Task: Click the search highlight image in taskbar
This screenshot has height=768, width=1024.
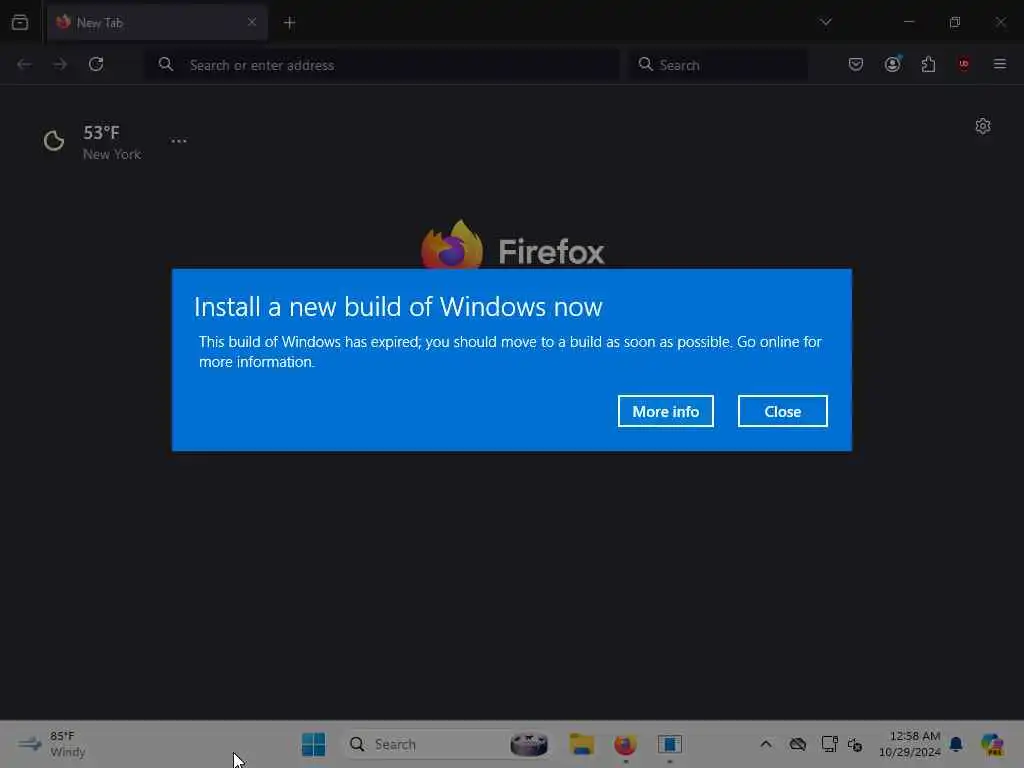Action: click(529, 744)
